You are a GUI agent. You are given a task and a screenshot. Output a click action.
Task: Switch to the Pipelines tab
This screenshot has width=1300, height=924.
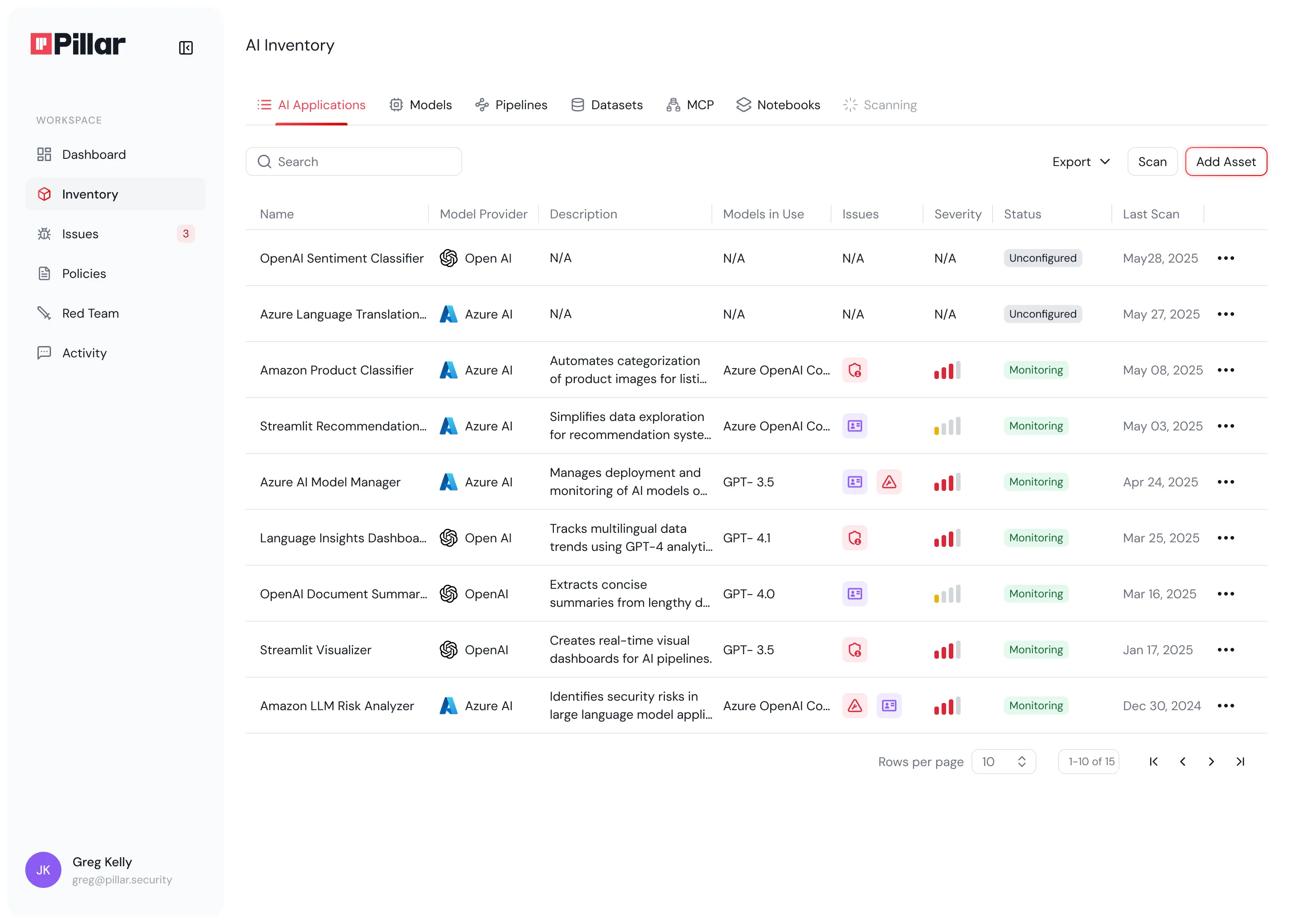(x=511, y=105)
